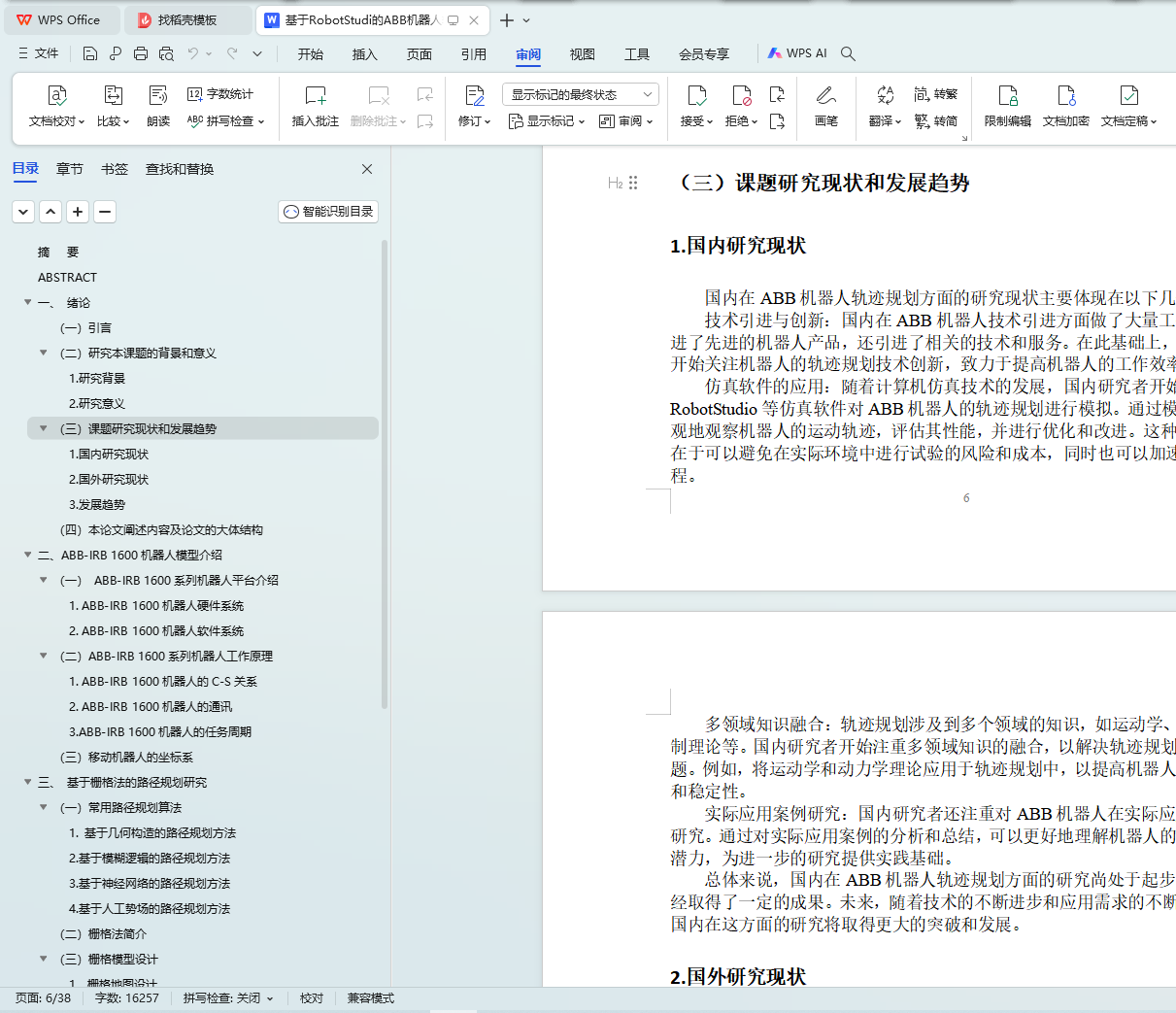Start 朗读 read-aloud feature

point(158,107)
